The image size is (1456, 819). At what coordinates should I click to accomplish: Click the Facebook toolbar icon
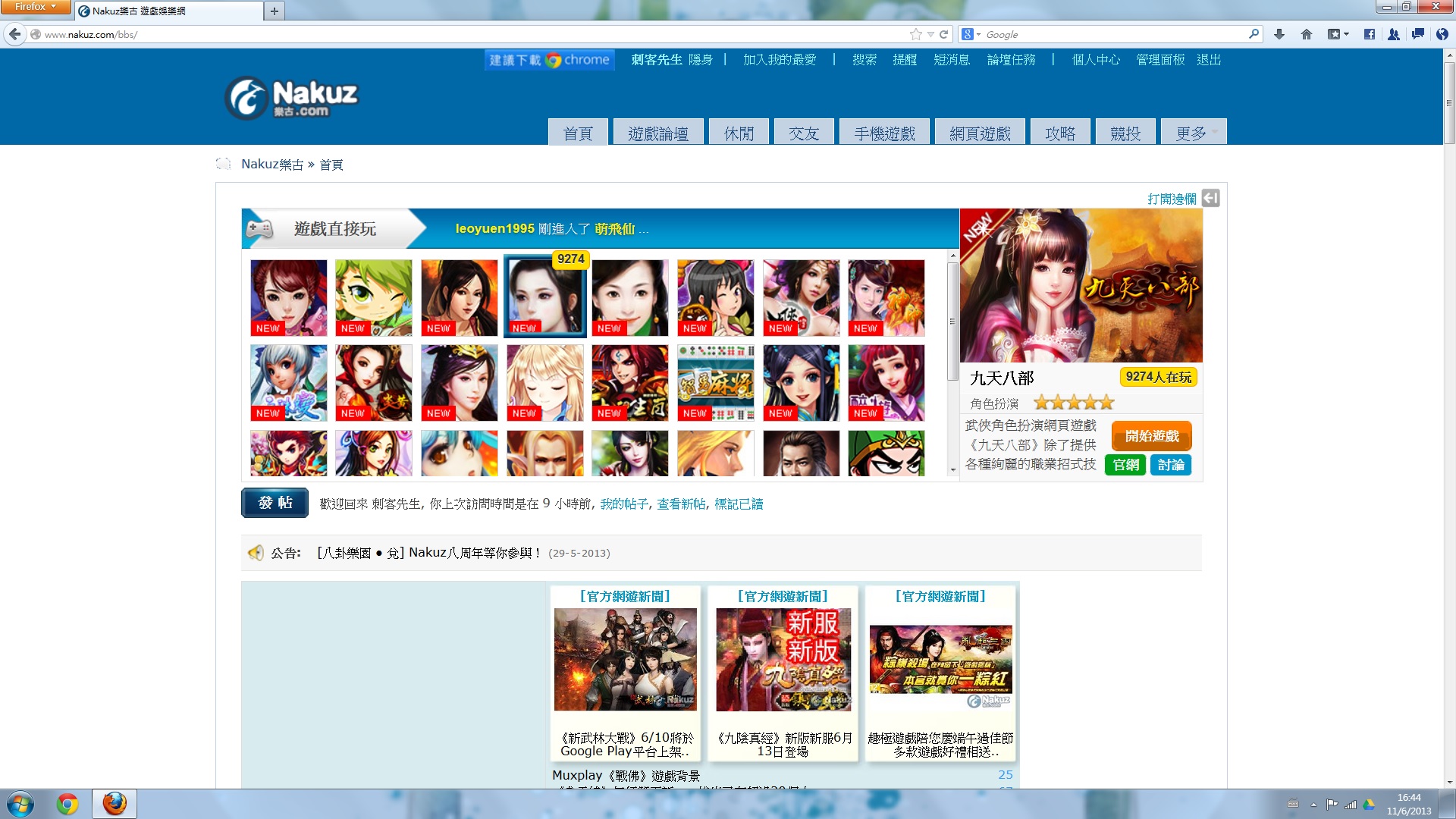[1369, 34]
